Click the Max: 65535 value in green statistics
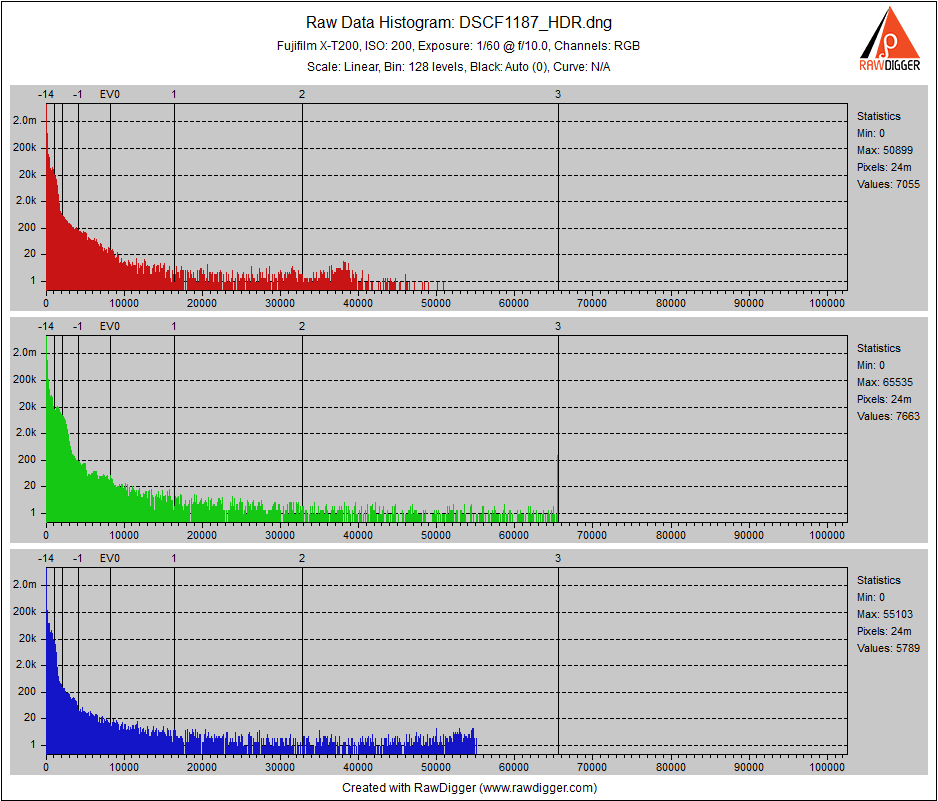938x801 pixels. coord(884,382)
